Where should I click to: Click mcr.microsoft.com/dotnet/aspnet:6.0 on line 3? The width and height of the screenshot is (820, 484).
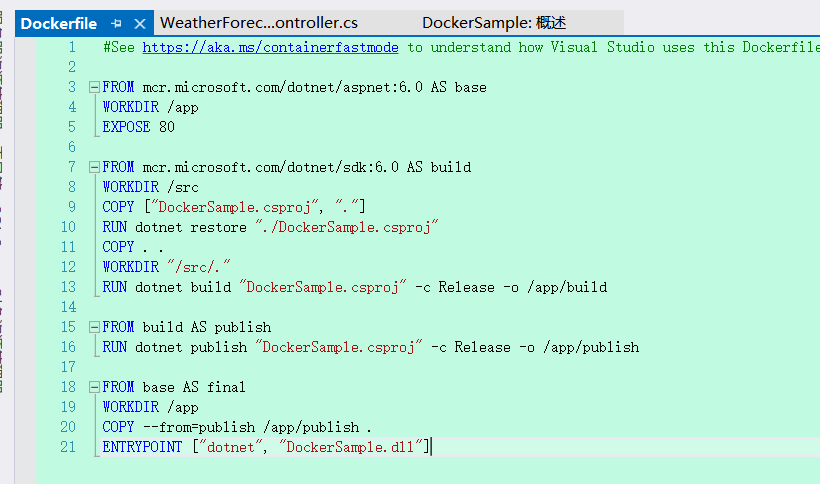(282, 87)
